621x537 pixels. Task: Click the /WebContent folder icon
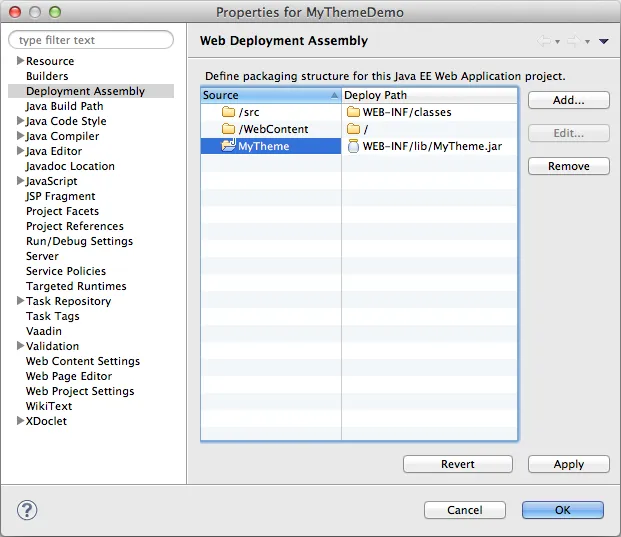(228, 129)
